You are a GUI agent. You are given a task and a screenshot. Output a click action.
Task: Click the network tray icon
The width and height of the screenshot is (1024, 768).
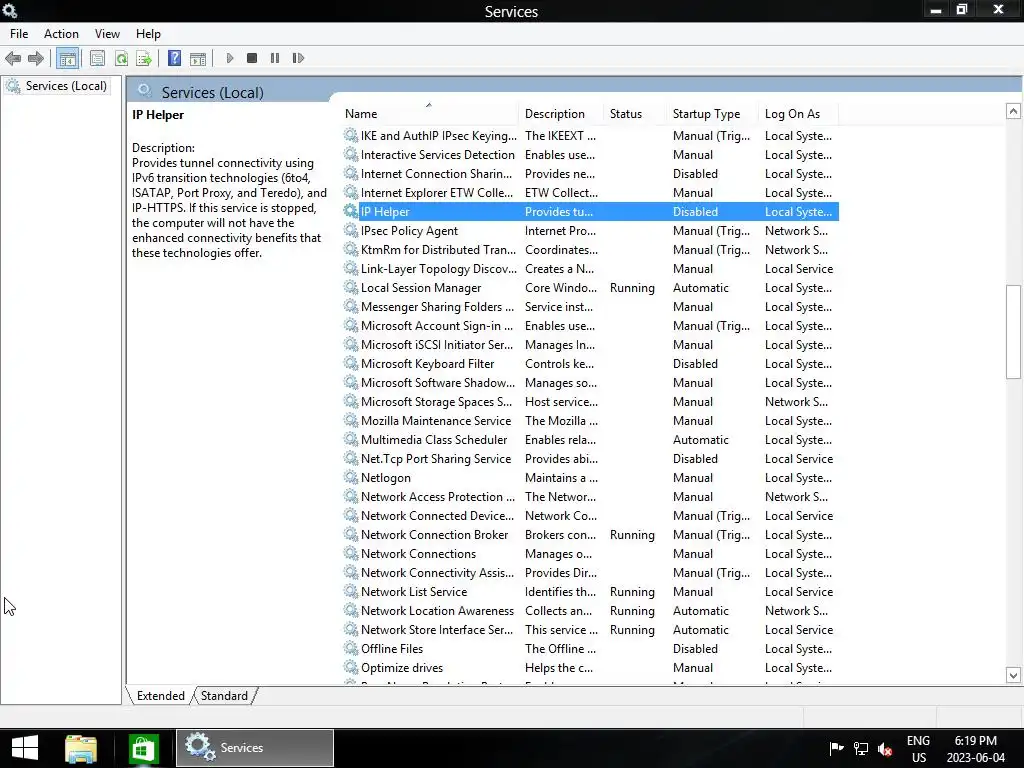click(861, 748)
